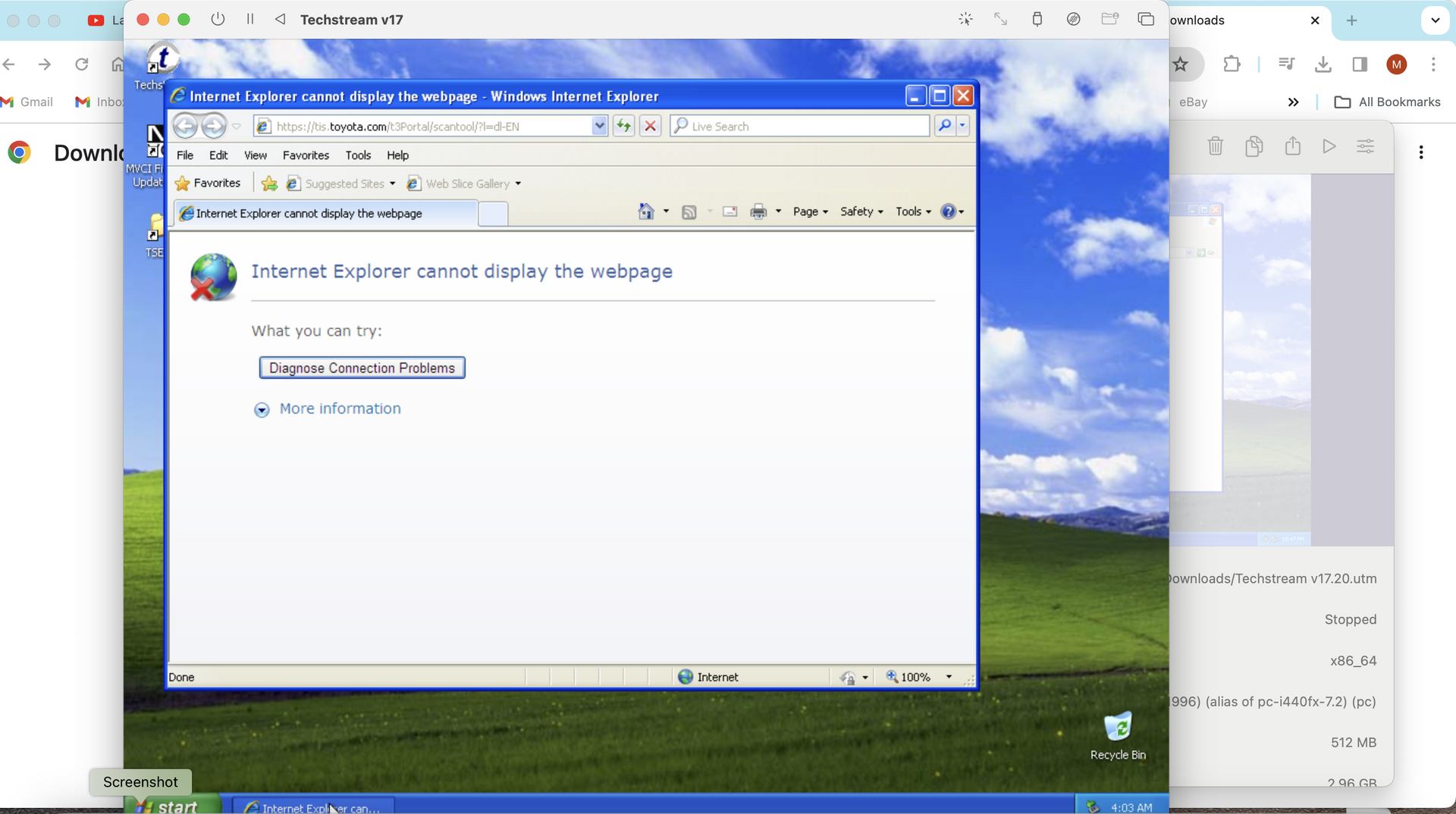This screenshot has width=1456, height=814.
Task: Click the RSS feeds icon
Action: 689,212
